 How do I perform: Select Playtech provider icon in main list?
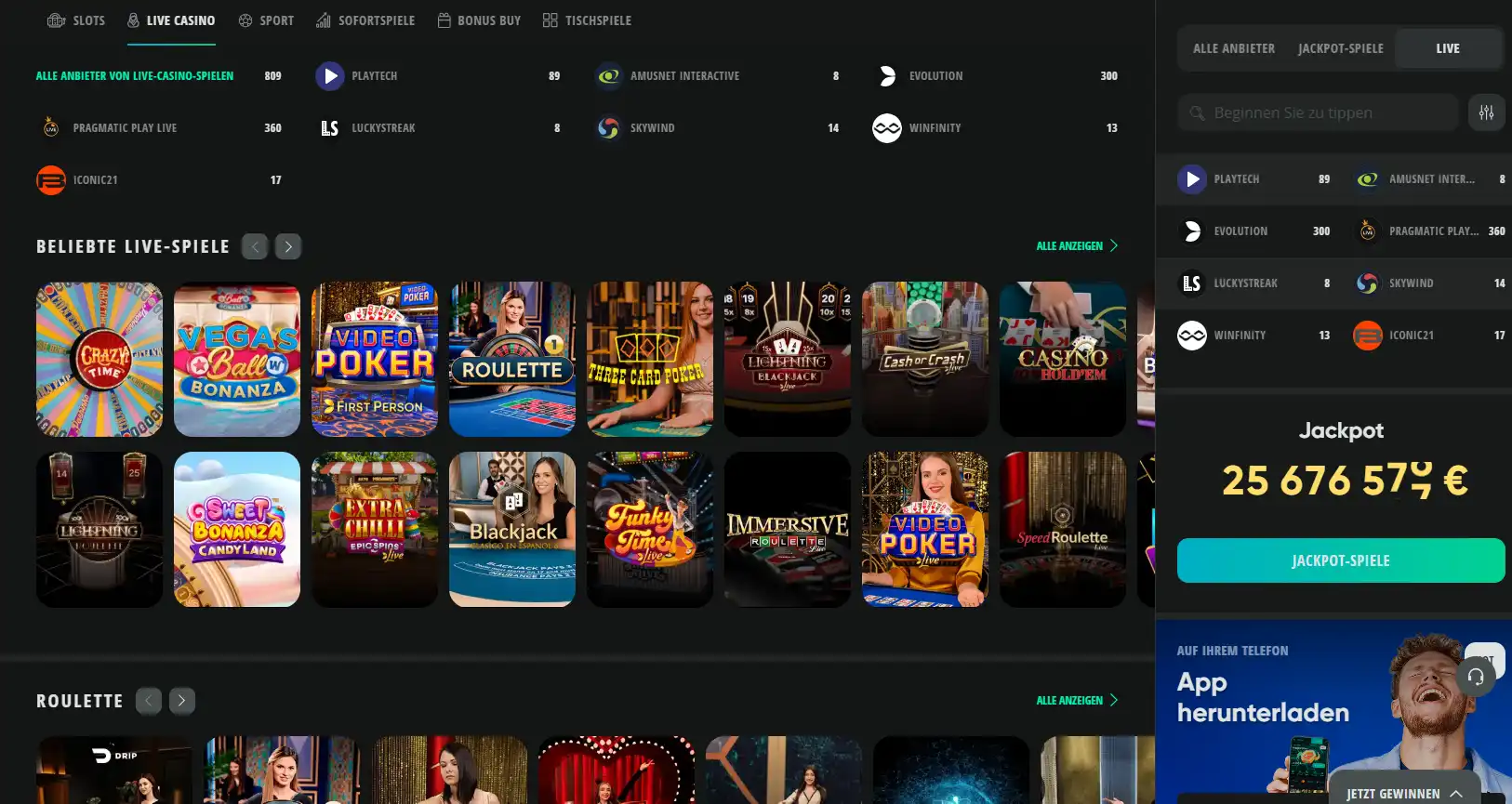[330, 76]
